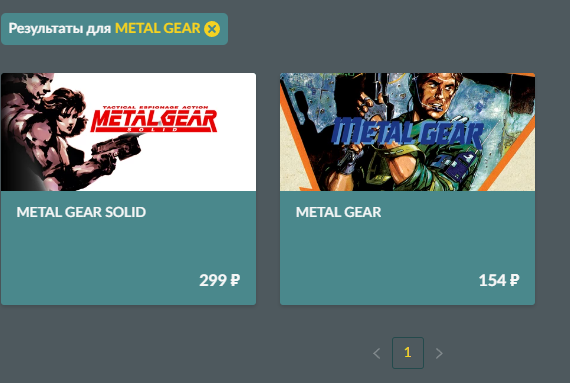Click the TACTICAL ESPIONAGE ACTION tagline in the cover
The width and height of the screenshot is (570, 383).
pos(155,108)
